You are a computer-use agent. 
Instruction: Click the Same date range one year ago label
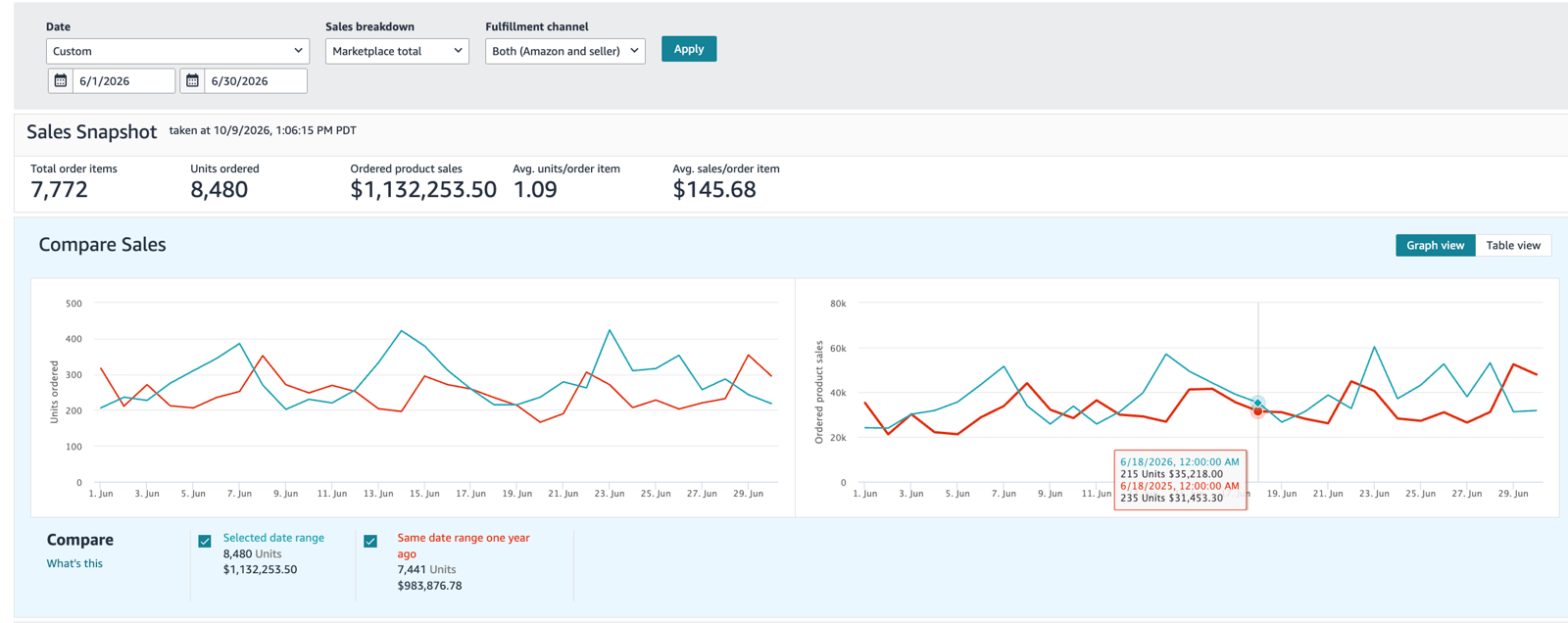click(464, 546)
